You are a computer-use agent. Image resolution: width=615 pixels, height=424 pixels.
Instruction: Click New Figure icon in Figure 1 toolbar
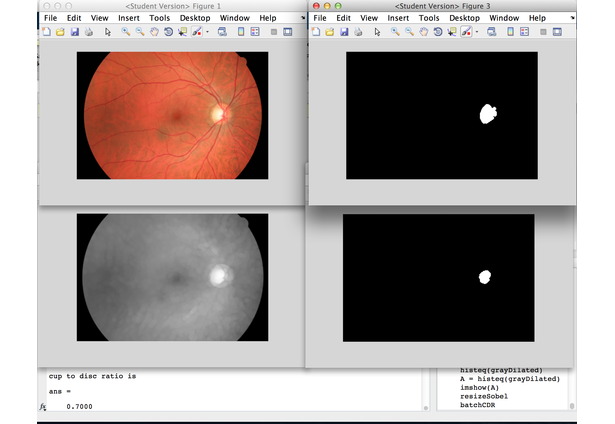[x=46, y=32]
